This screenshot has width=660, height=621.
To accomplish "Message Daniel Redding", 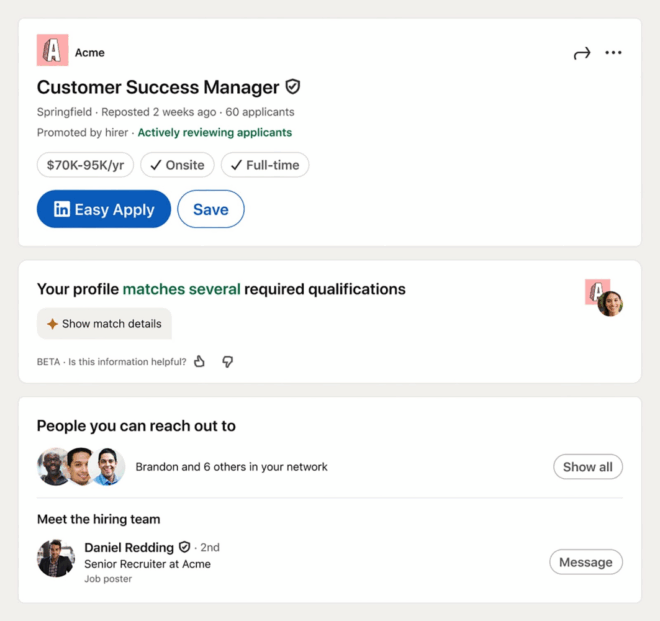I will (585, 562).
